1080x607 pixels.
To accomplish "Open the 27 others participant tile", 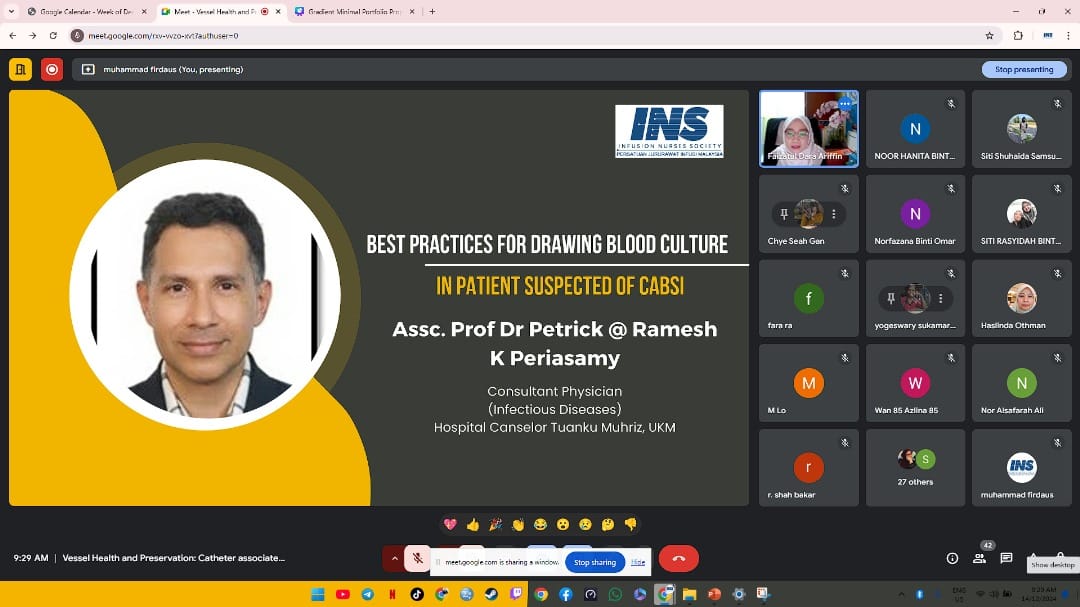I will (x=915, y=468).
